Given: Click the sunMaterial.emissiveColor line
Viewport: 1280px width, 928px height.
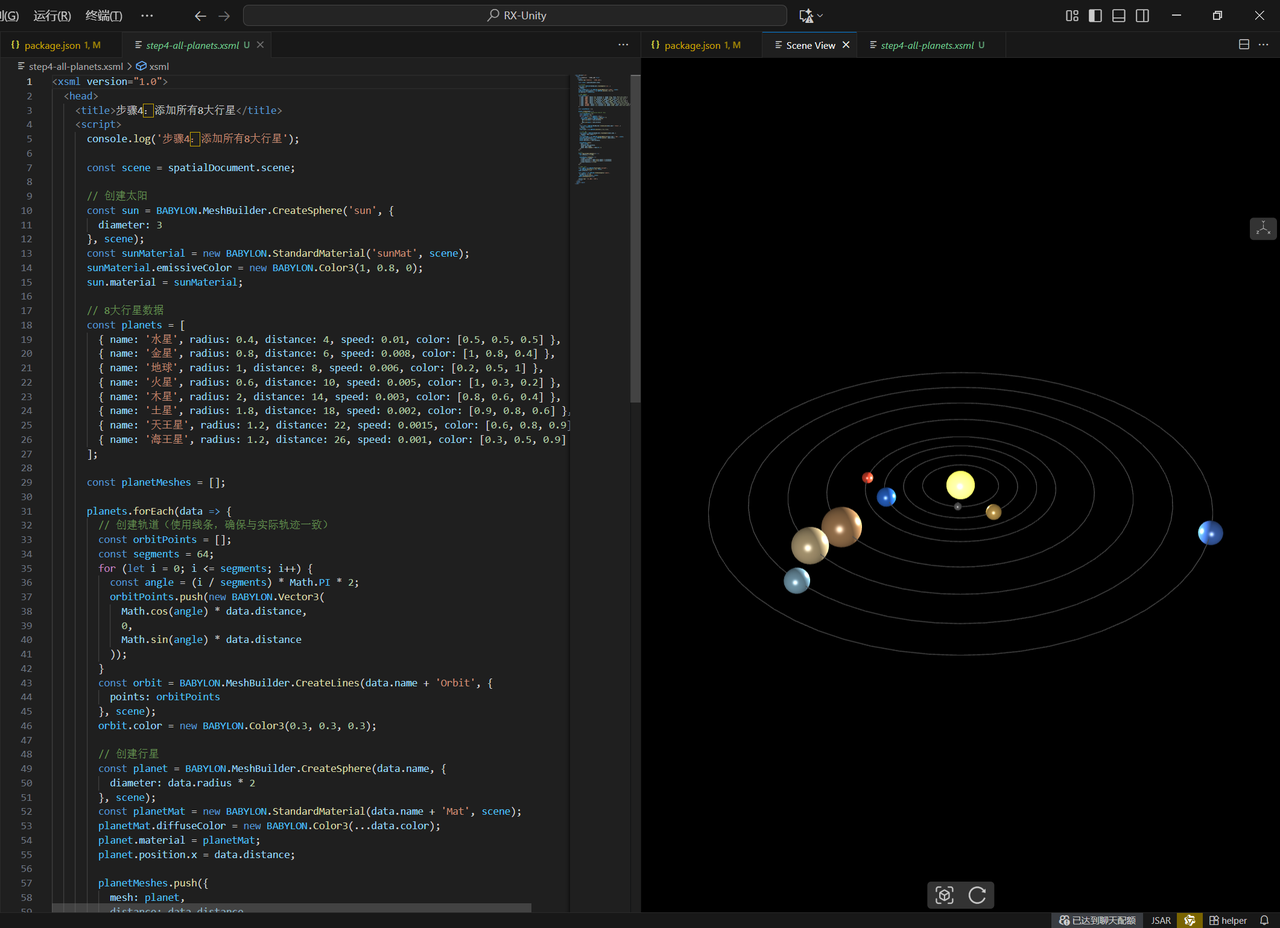Looking at the screenshot, I should [255, 268].
